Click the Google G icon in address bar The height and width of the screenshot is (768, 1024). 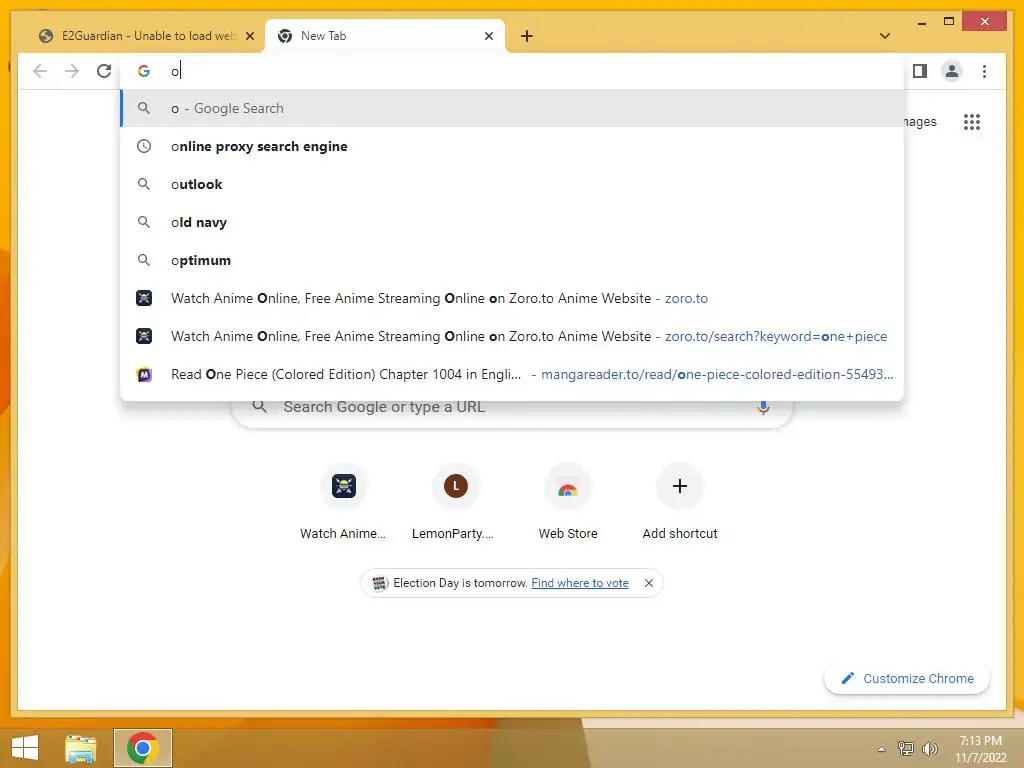pyautogui.click(x=144, y=71)
